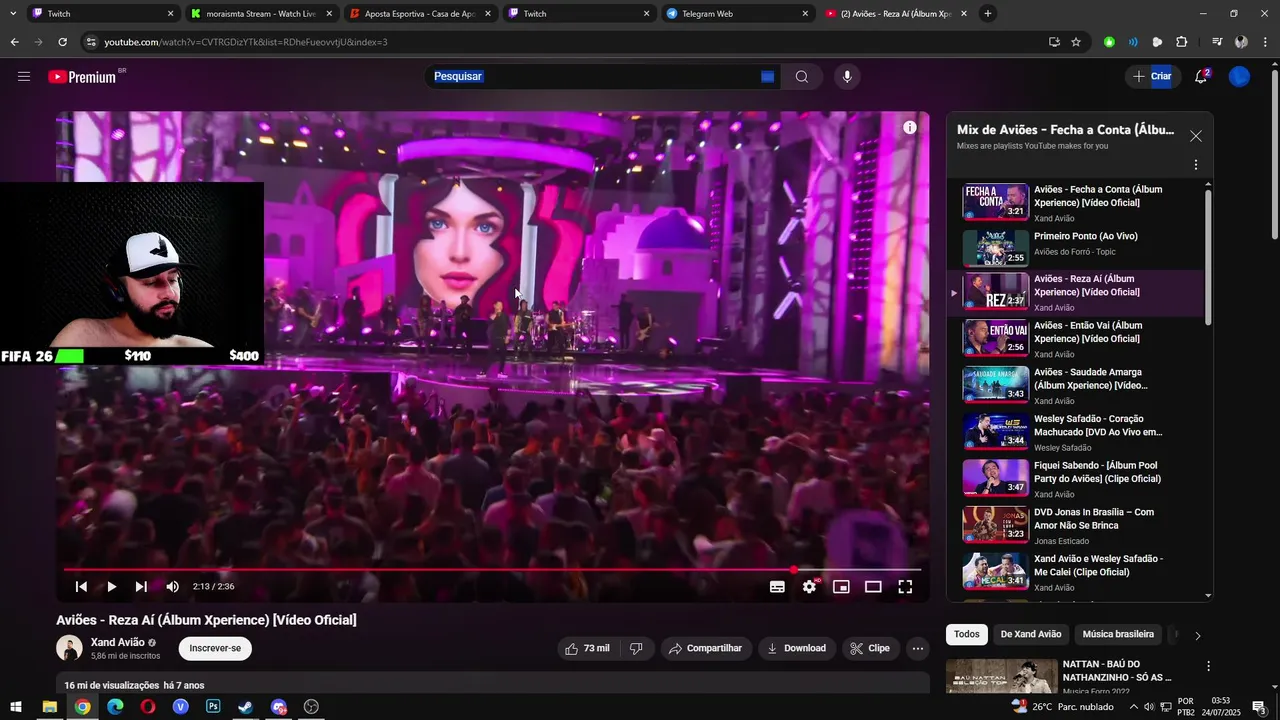1280x720 pixels.
Task: Go back in browser history
Action: click(14, 42)
